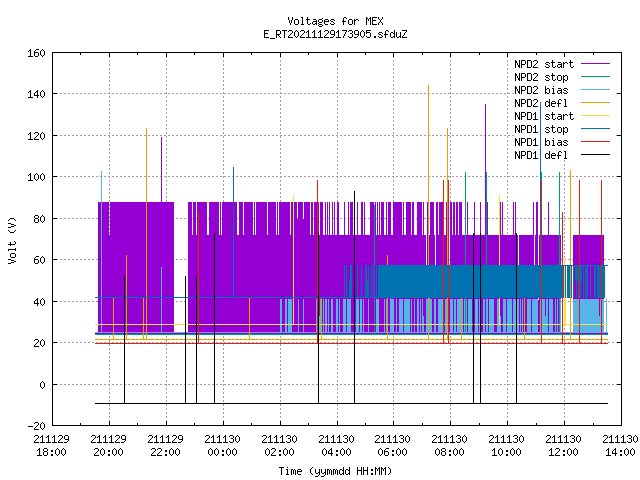Click the 211130 14:00 time tick label
Screen dimensions: 640x480
coord(620,446)
